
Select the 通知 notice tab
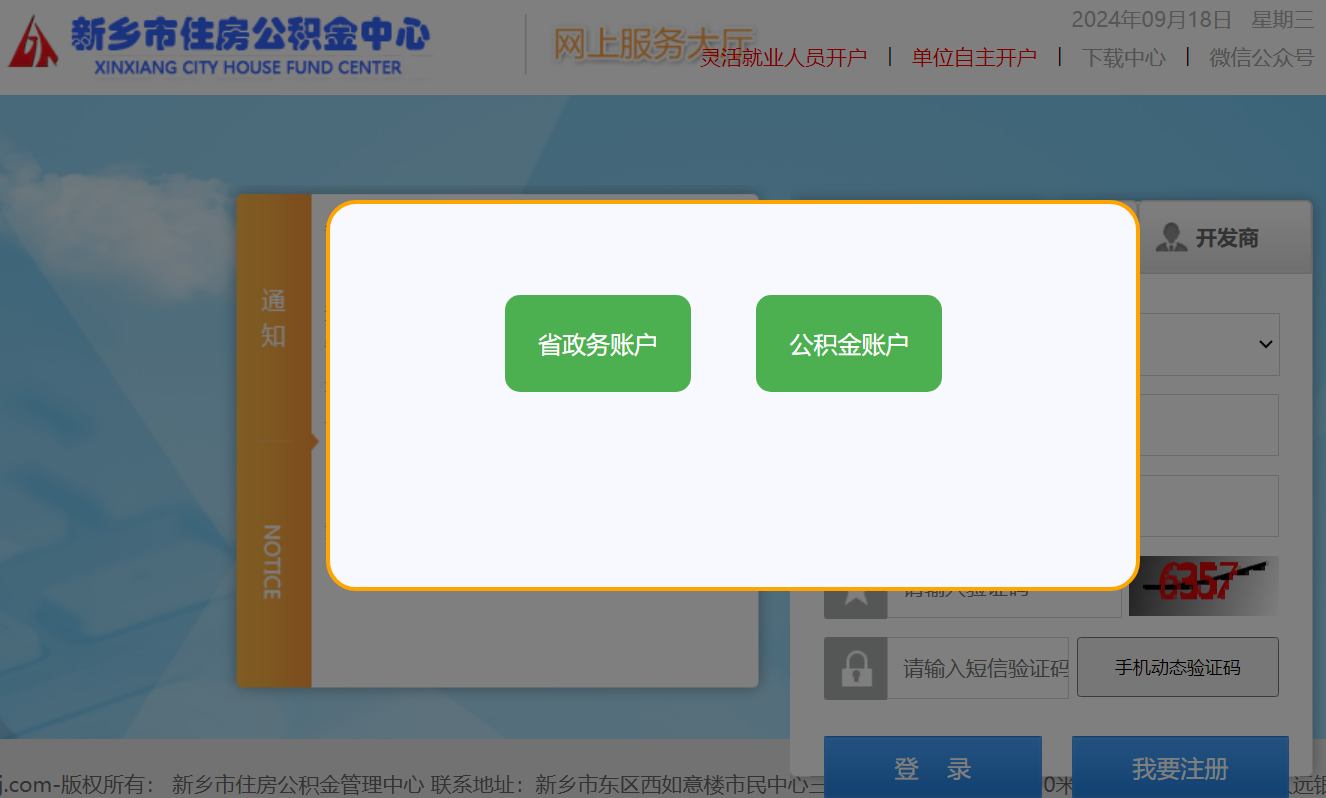coord(273,318)
